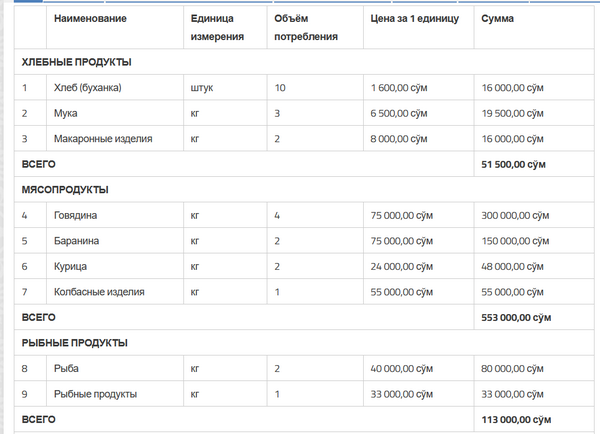Click the Хлеб (буханка) row name
The width and height of the screenshot is (600, 434).
click(x=88, y=88)
